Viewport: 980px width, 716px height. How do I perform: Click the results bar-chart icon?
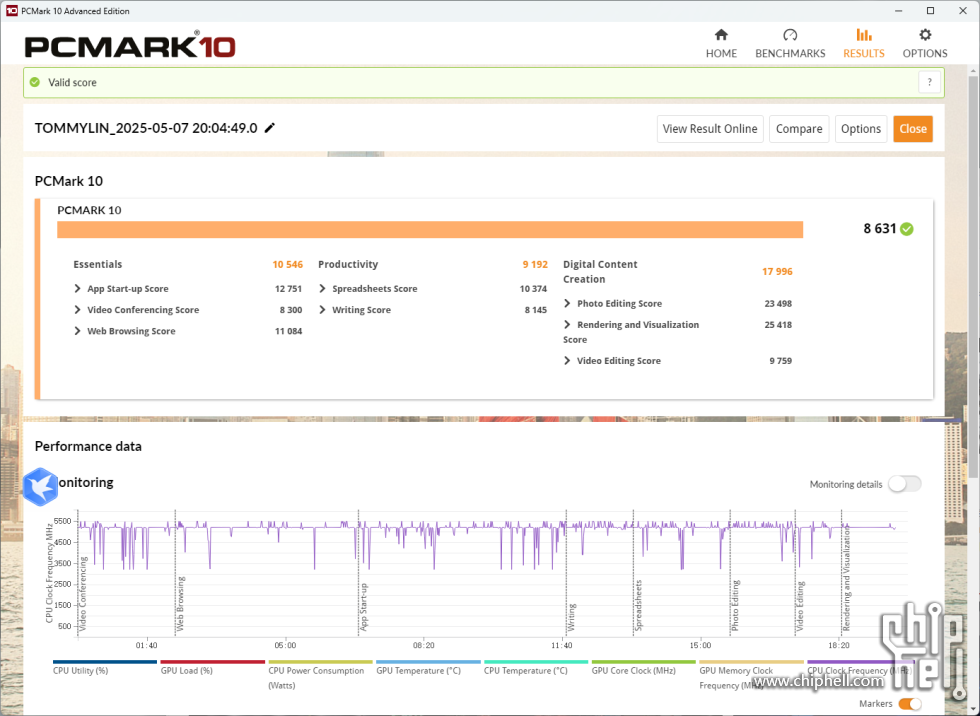point(864,34)
